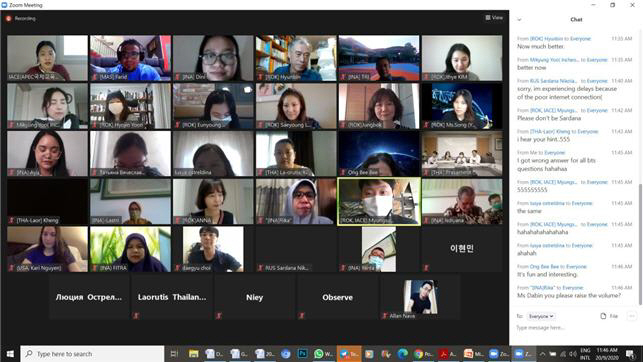643x362 pixels.
Task: Open File Explorer taskbar icon
Action: point(194,353)
